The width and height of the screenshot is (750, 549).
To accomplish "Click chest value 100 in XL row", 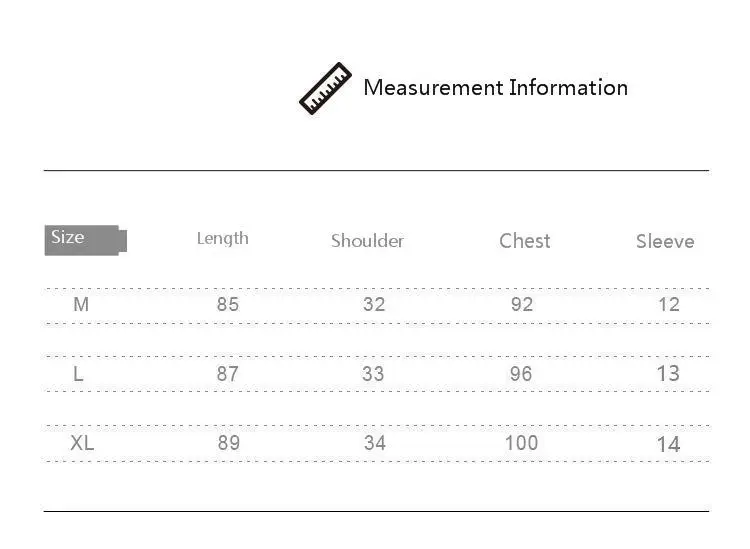I will coord(522,443).
